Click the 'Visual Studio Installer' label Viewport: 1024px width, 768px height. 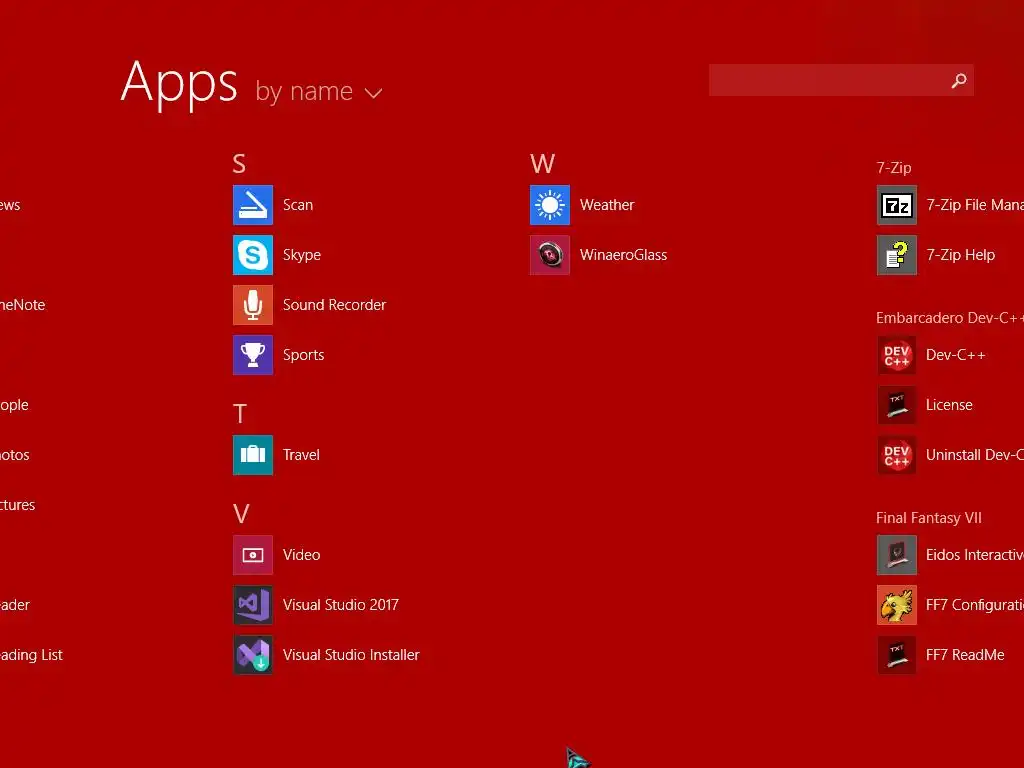(351, 655)
